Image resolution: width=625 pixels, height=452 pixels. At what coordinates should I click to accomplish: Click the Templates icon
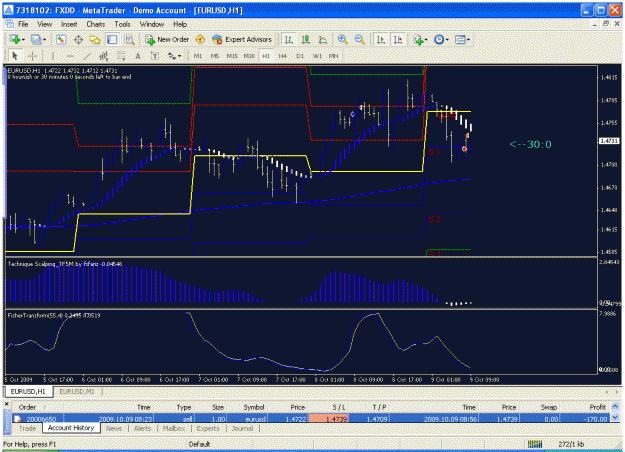pyautogui.click(x=460, y=39)
